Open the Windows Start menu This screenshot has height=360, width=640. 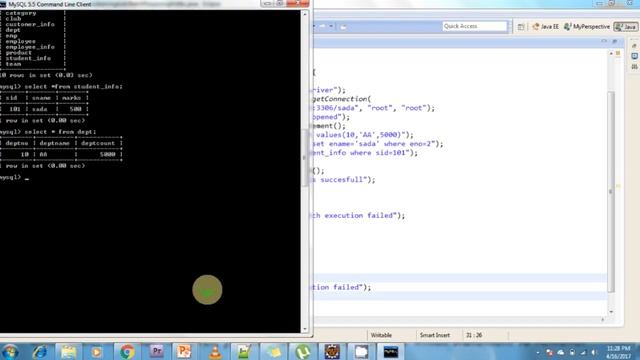click(10, 351)
